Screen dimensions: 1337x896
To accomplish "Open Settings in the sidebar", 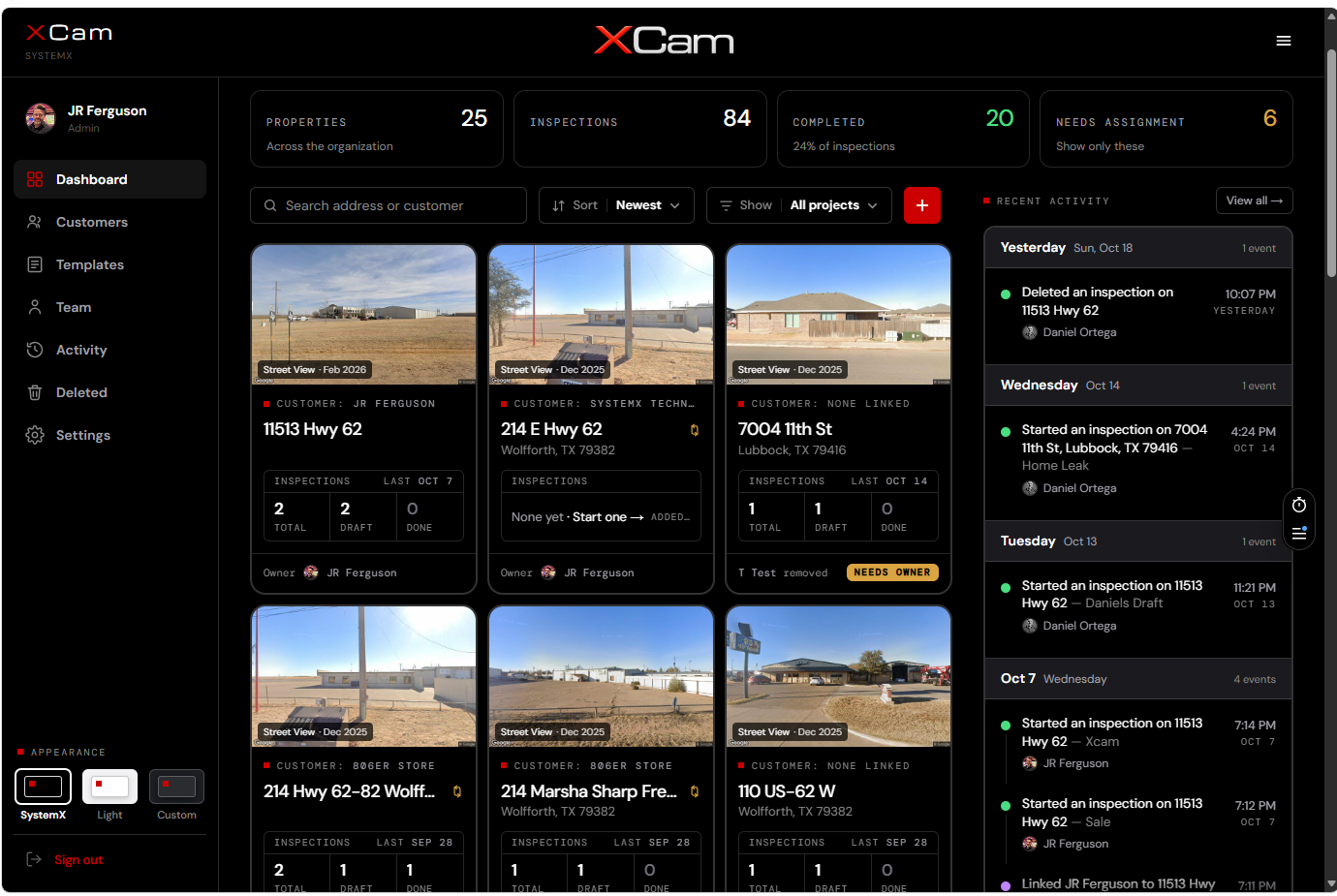I will point(109,435).
